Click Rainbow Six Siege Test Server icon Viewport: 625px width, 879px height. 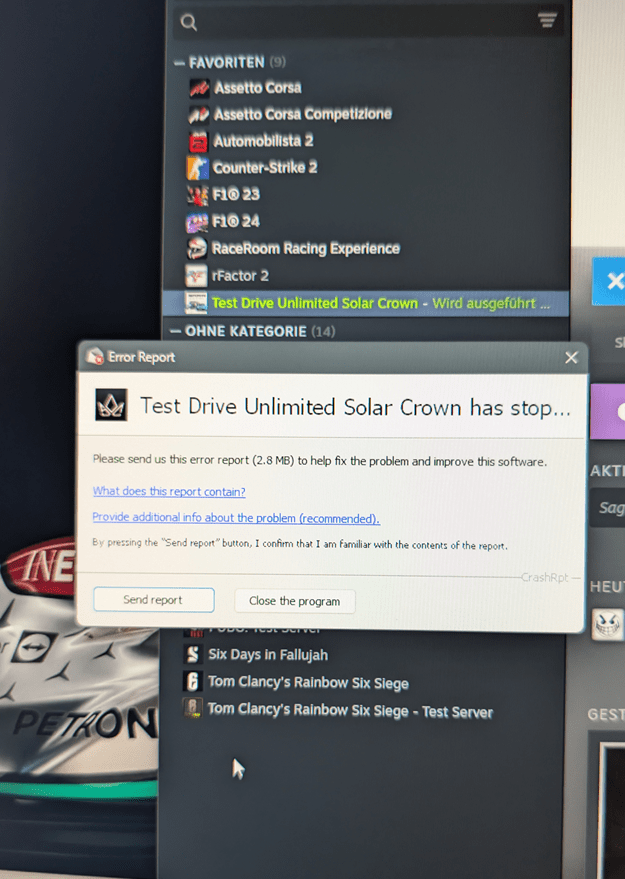pyautogui.click(x=192, y=708)
